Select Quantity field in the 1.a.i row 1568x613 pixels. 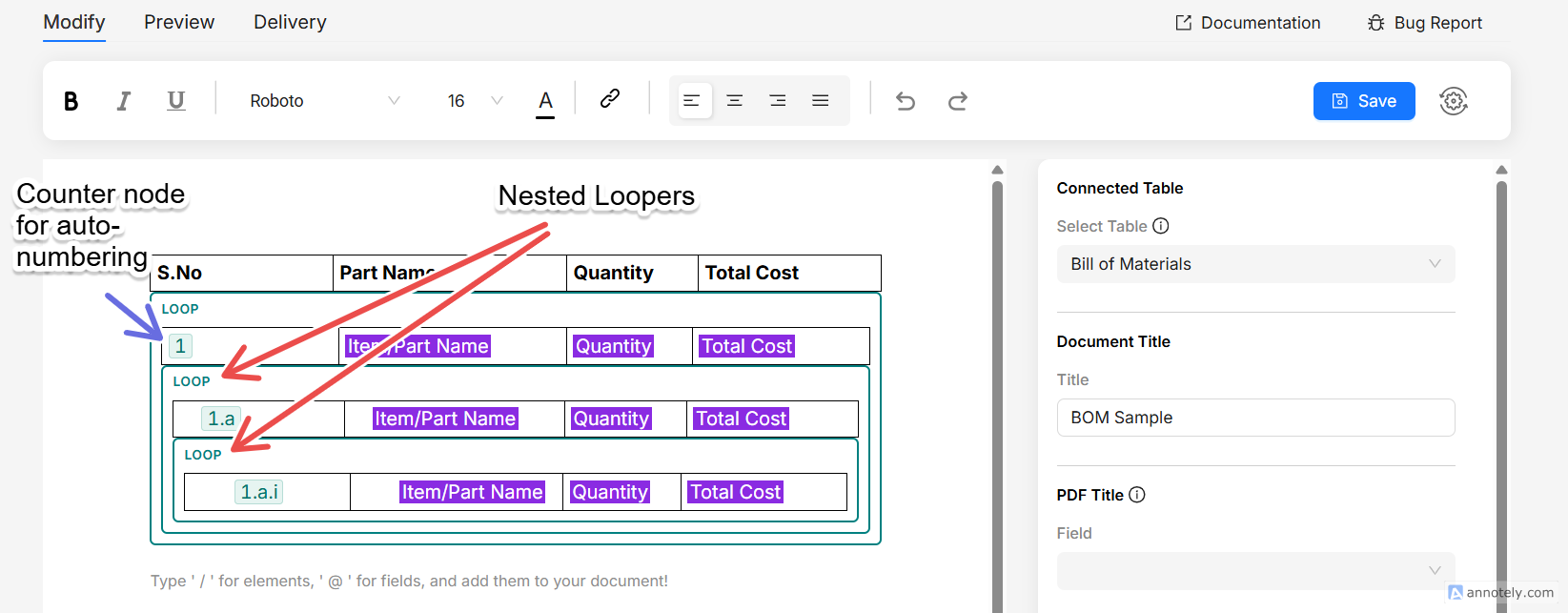tap(610, 492)
